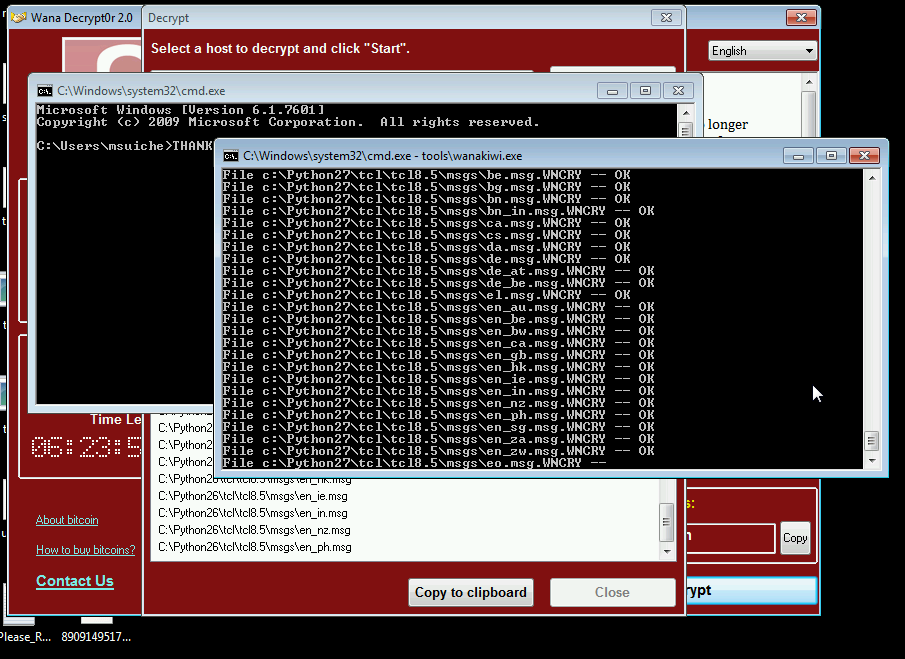This screenshot has height=659, width=905.
Task: Select the en_nz.msg row in the Decrypt list
Action: coord(255,530)
